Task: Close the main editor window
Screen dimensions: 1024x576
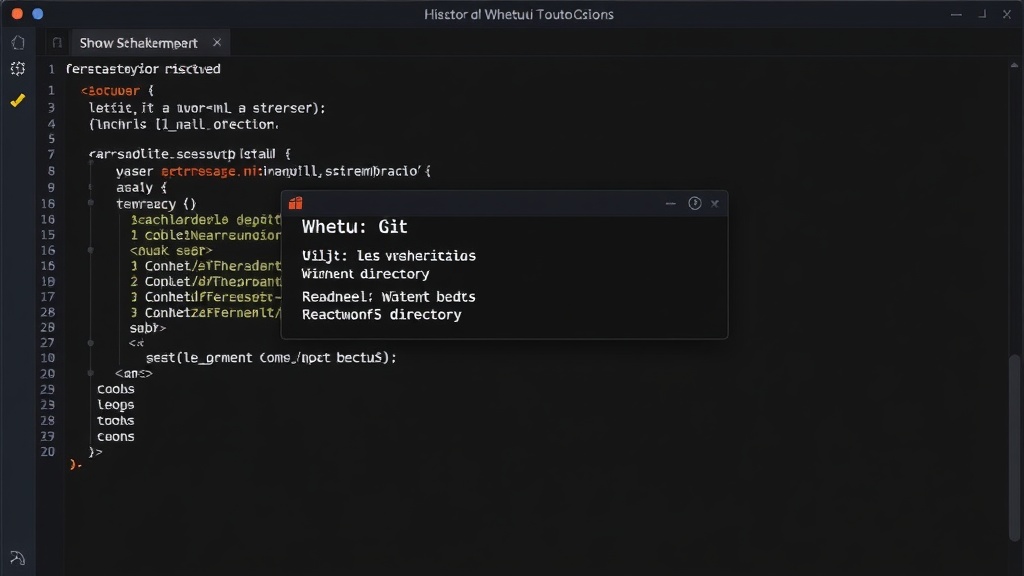Action: pyautogui.click(x=1006, y=14)
